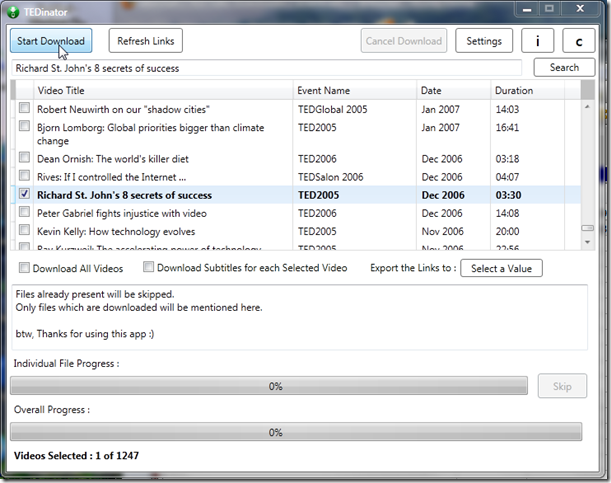Sort by the Video Title column header
The image size is (611, 483).
point(163,90)
